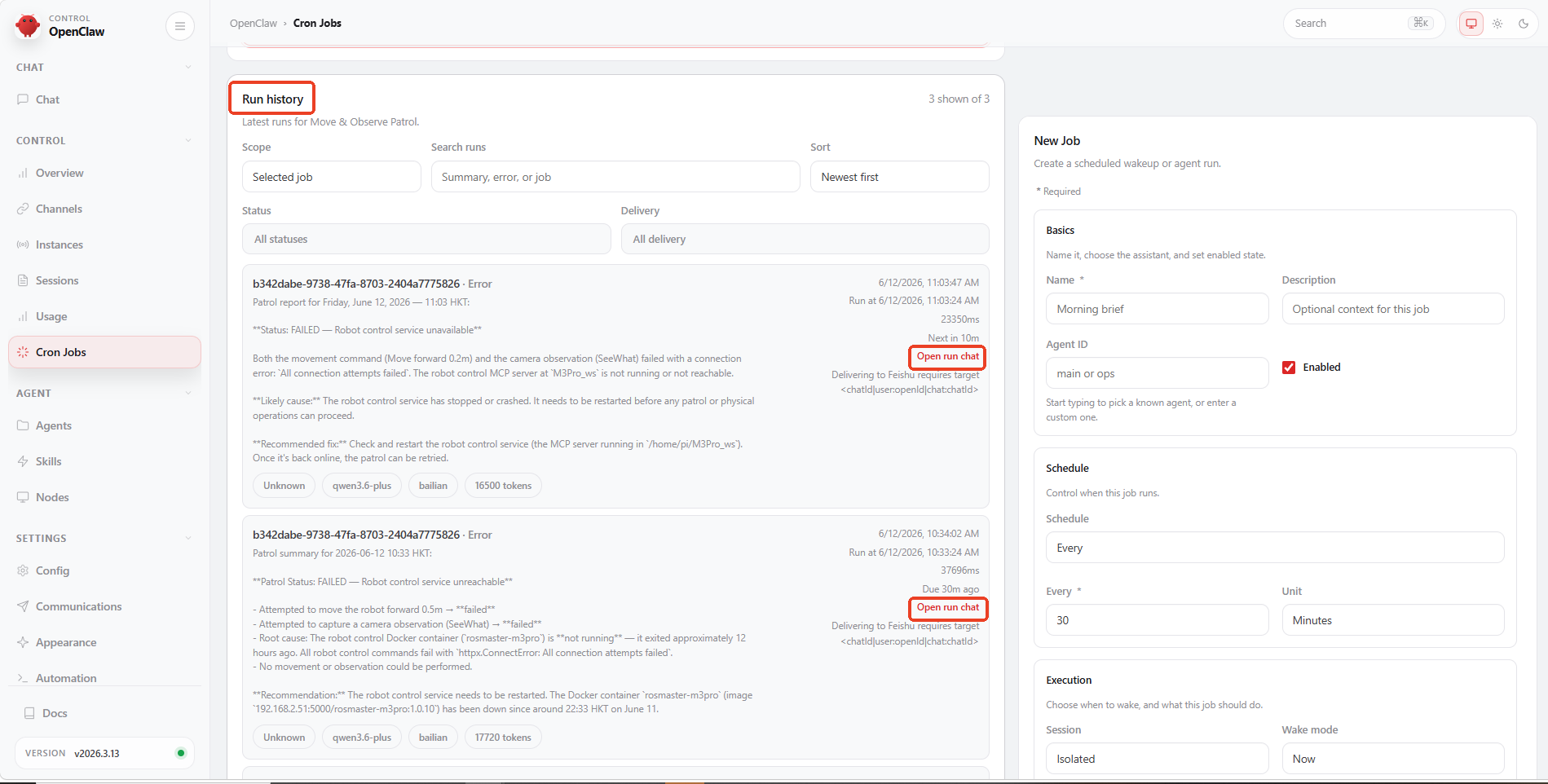Open Skills in the sidebar
The image size is (1548, 784).
104,461
